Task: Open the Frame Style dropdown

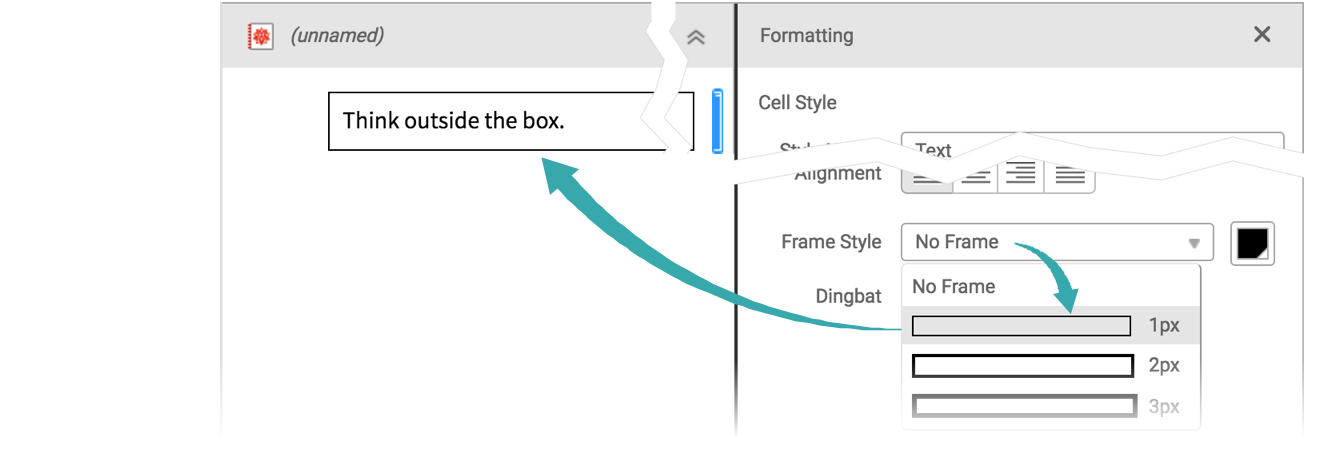Action: coord(1056,242)
